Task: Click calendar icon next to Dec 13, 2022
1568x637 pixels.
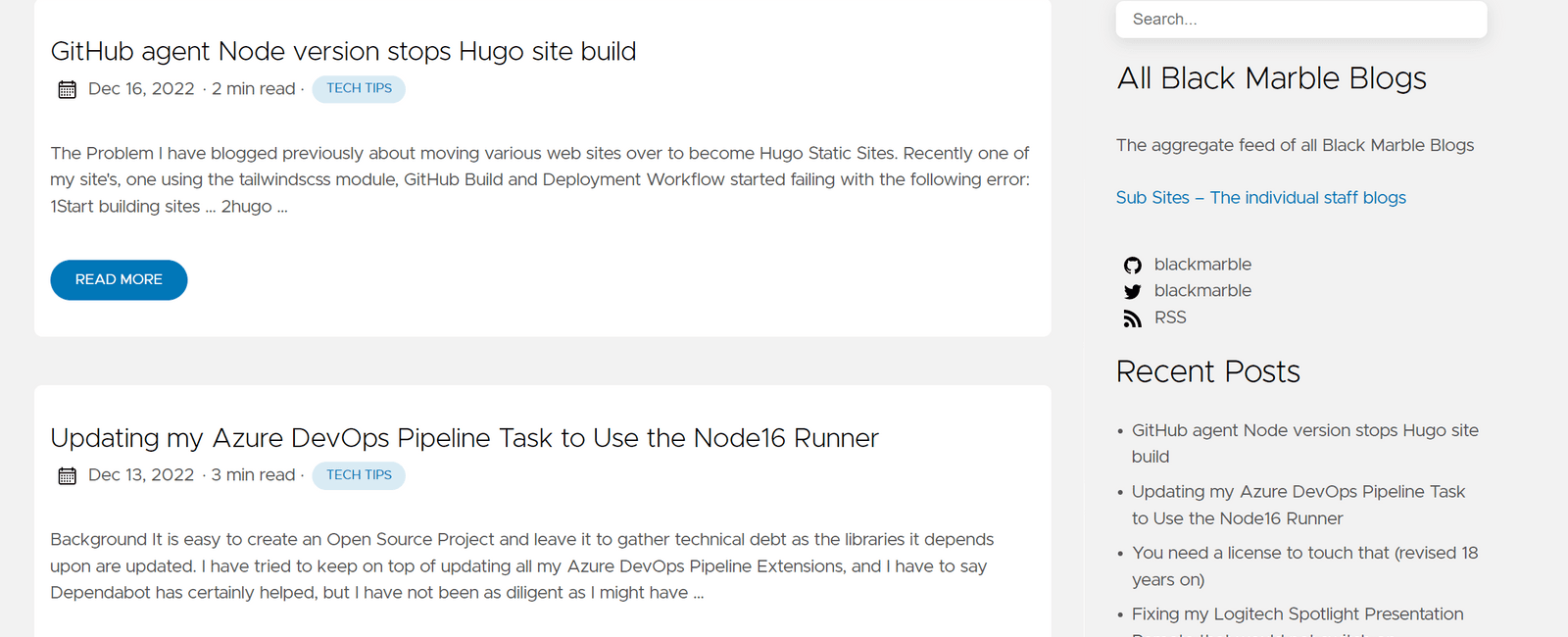Action: click(67, 476)
